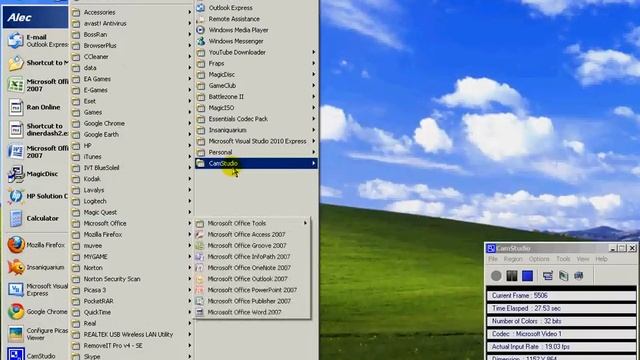640x360 pixels.
Task: Click Codec : Microsoft Video 1 readout
Action: [x=561, y=334]
